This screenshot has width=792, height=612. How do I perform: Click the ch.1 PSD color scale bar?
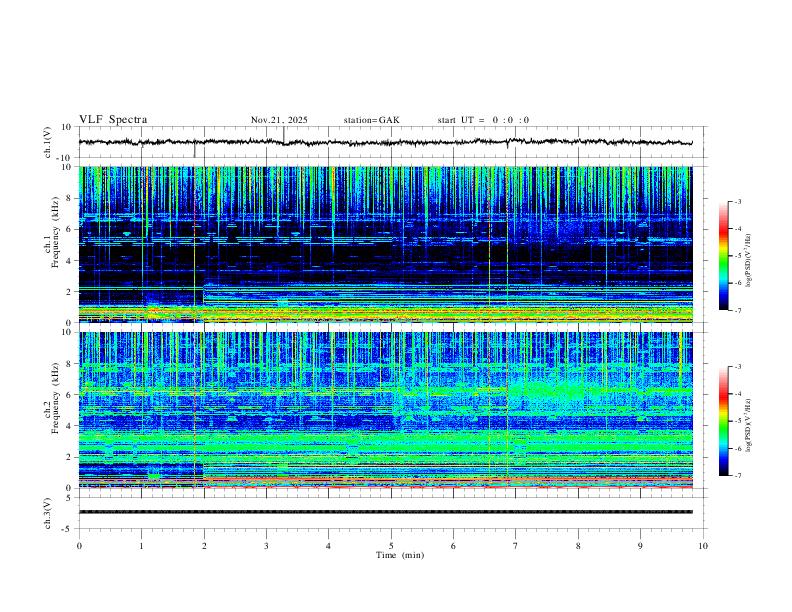click(x=724, y=256)
